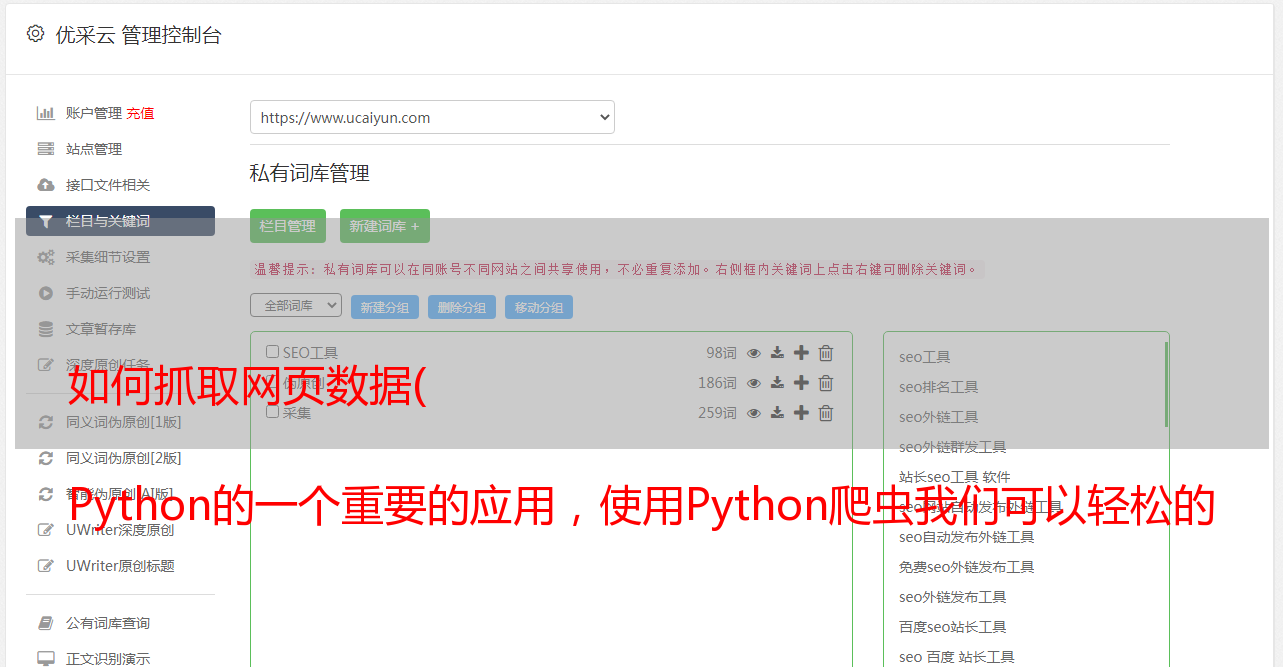The width and height of the screenshot is (1283, 667).
Task: Open 公有词库查询 in the sidebar
Action: 108,623
